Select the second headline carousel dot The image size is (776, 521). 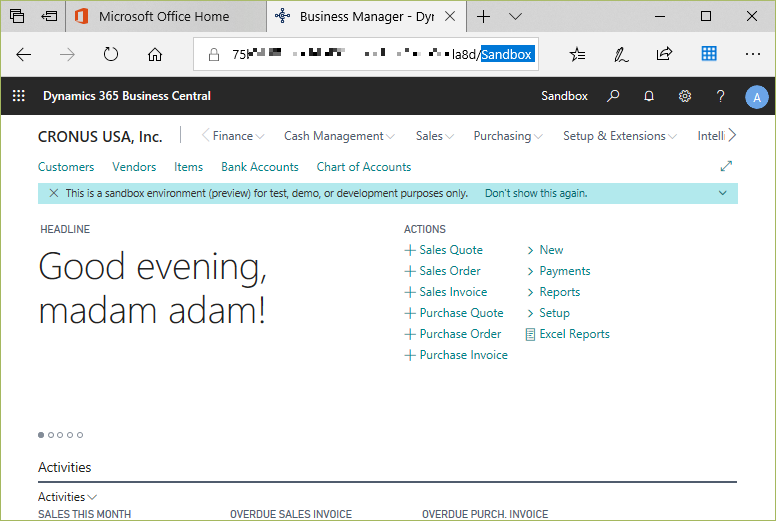(x=51, y=435)
